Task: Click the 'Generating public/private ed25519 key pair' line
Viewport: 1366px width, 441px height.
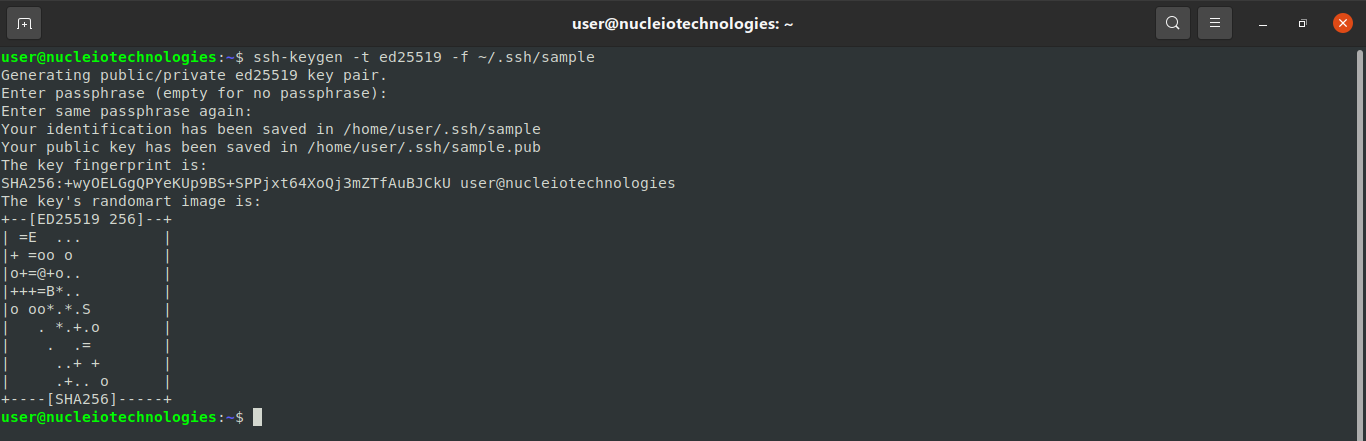Action: [x=194, y=75]
